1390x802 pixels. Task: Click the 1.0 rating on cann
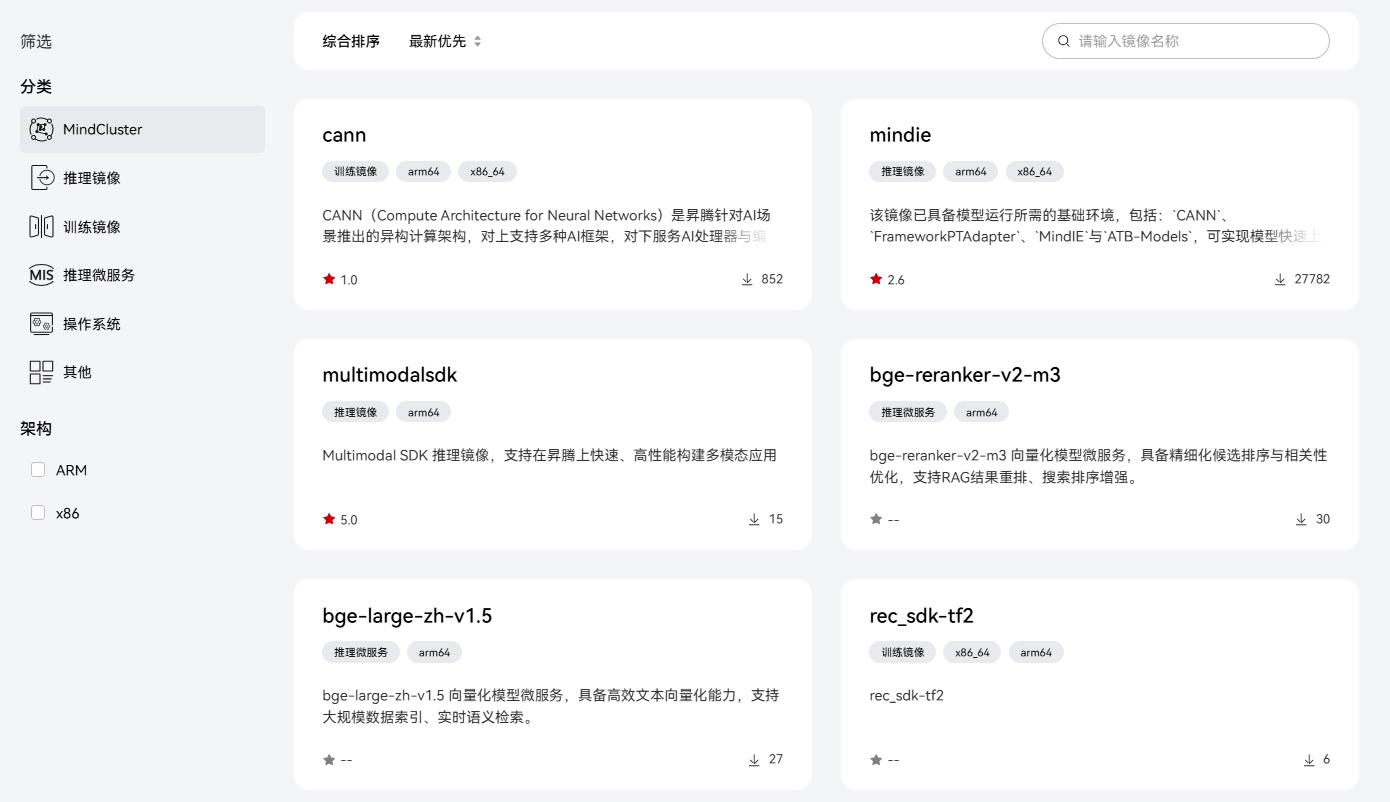349,280
